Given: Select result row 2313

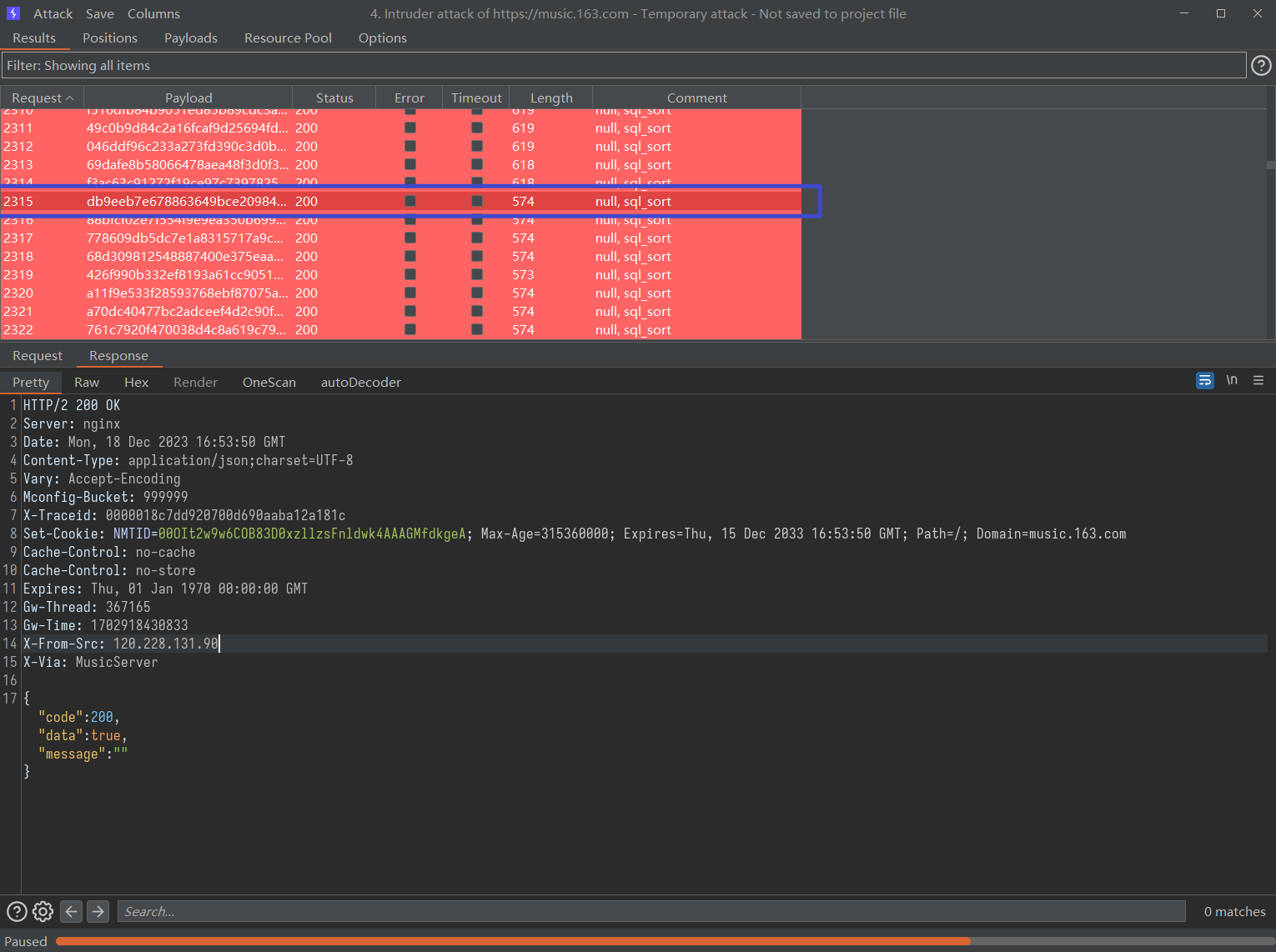Looking at the screenshot, I should (400, 165).
